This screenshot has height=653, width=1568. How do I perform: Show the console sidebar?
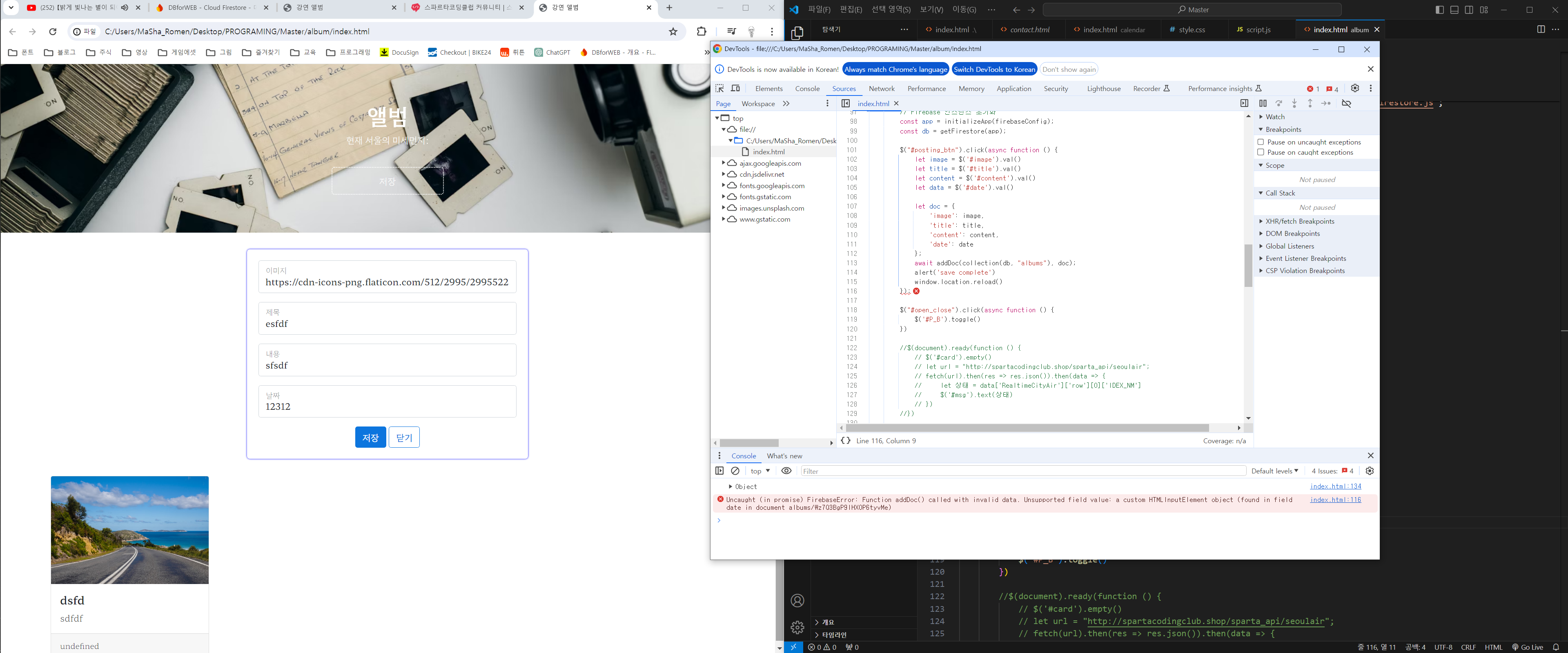719,471
